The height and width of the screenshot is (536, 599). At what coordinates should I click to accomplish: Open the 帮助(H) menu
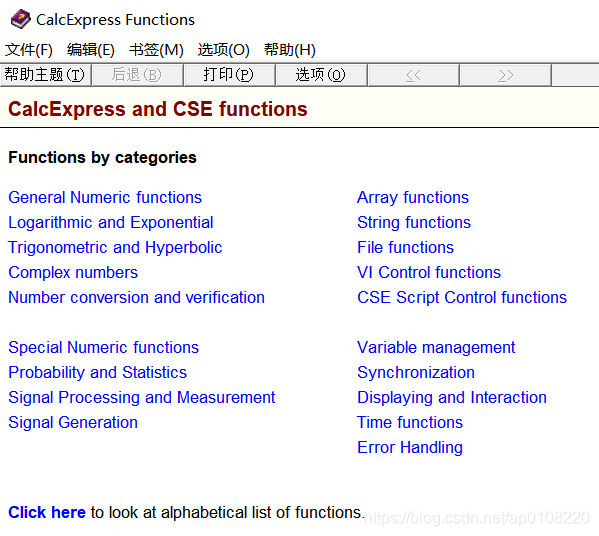(290, 50)
